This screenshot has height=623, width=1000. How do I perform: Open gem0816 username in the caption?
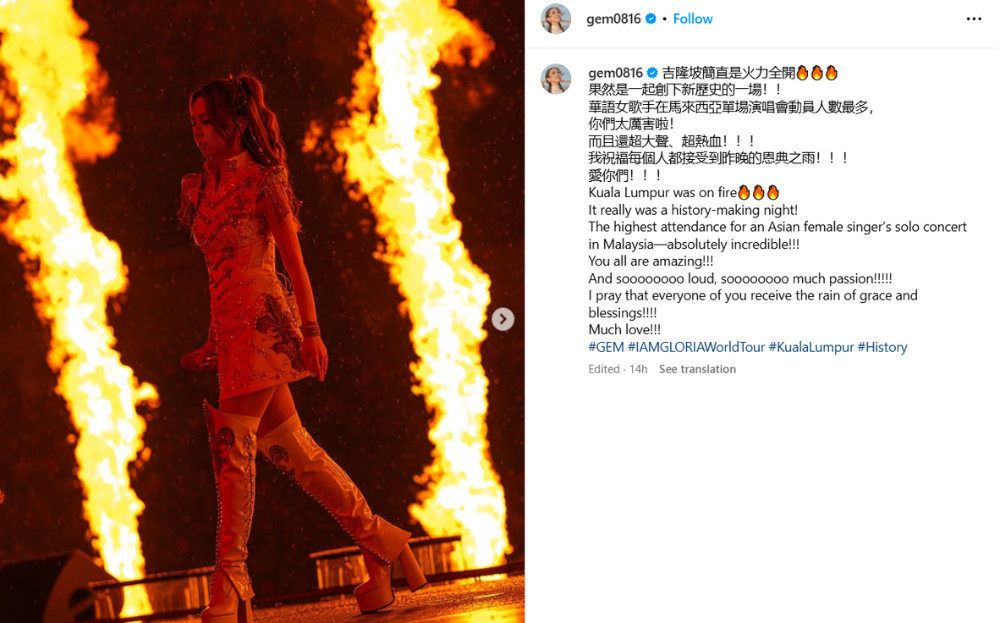[x=615, y=73]
